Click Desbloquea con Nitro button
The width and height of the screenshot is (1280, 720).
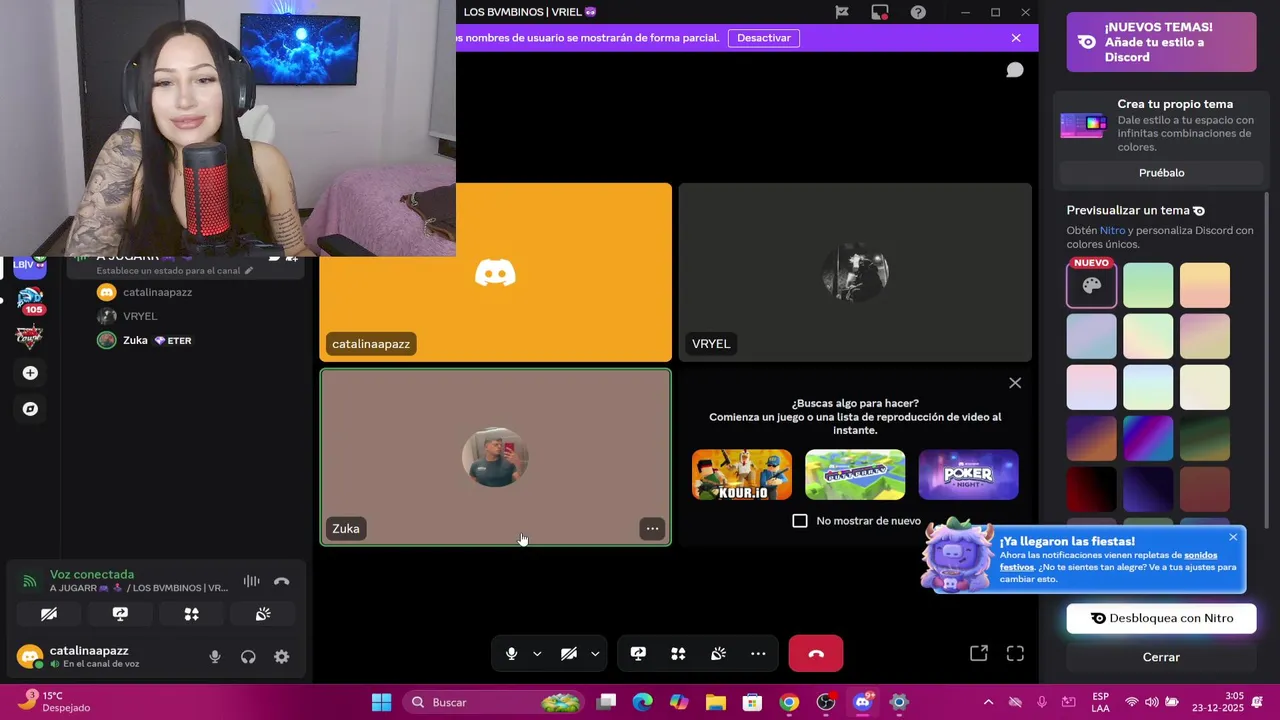click(1161, 618)
